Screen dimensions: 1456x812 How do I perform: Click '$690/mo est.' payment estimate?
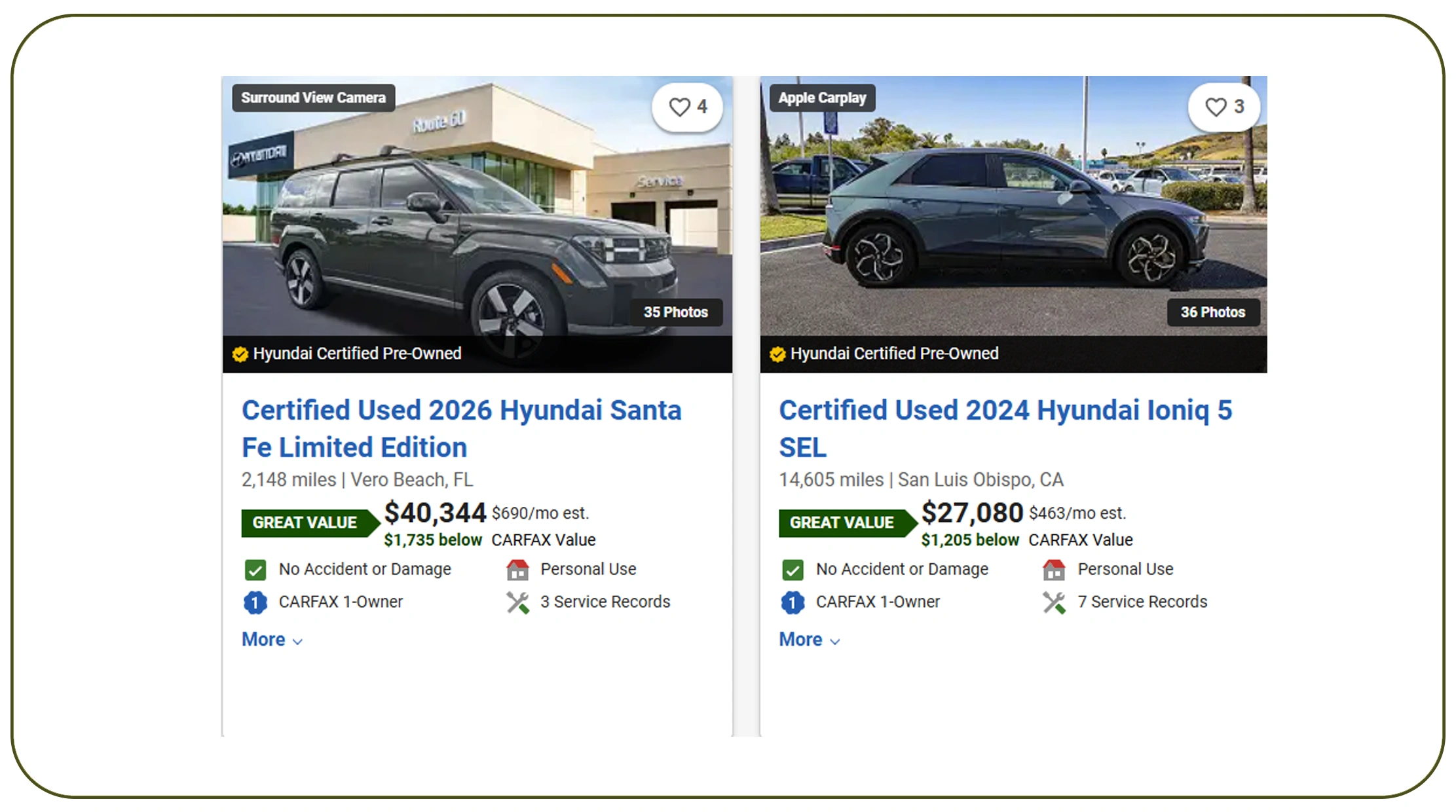[x=540, y=513]
